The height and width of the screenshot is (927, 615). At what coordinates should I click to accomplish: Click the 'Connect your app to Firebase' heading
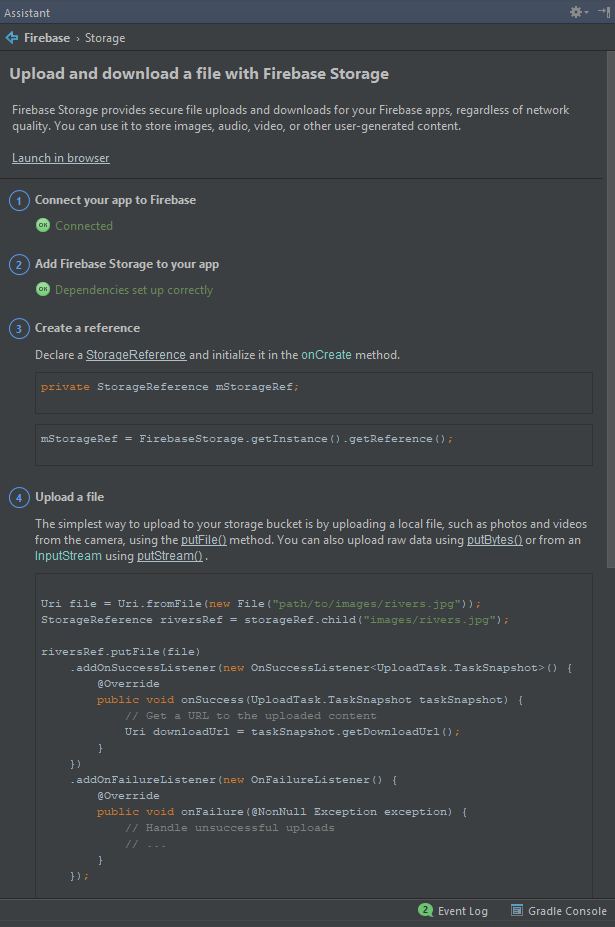[115, 200]
